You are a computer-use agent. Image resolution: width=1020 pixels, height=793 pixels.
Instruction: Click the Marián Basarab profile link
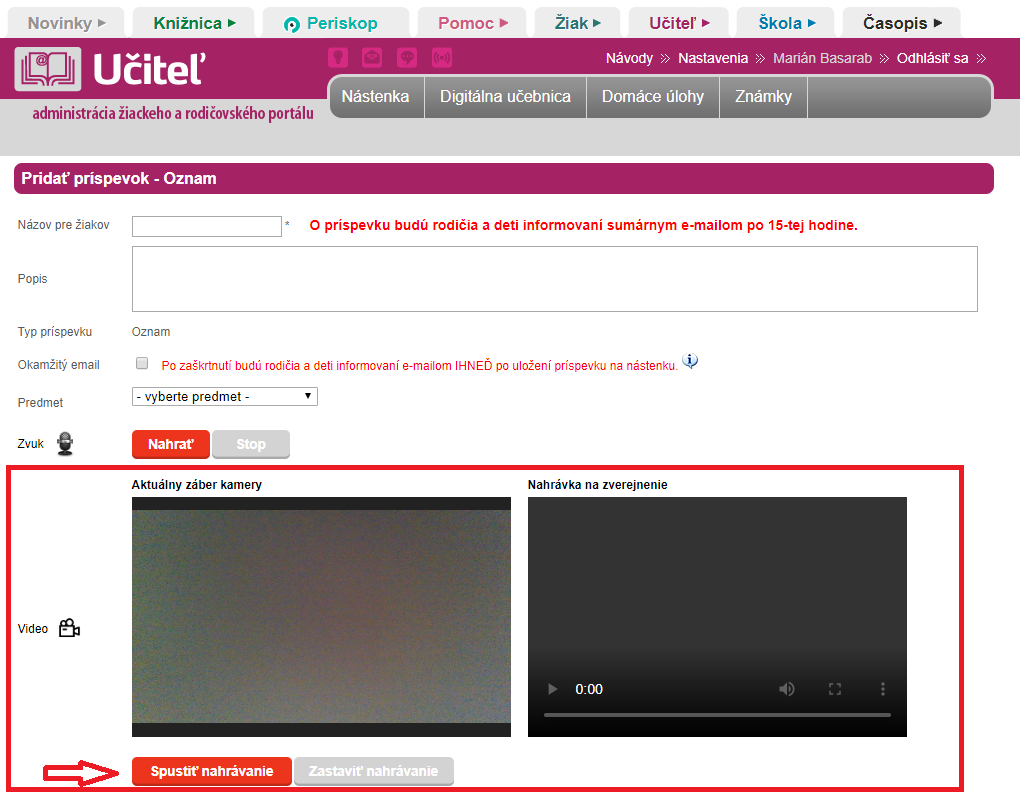tap(822, 59)
